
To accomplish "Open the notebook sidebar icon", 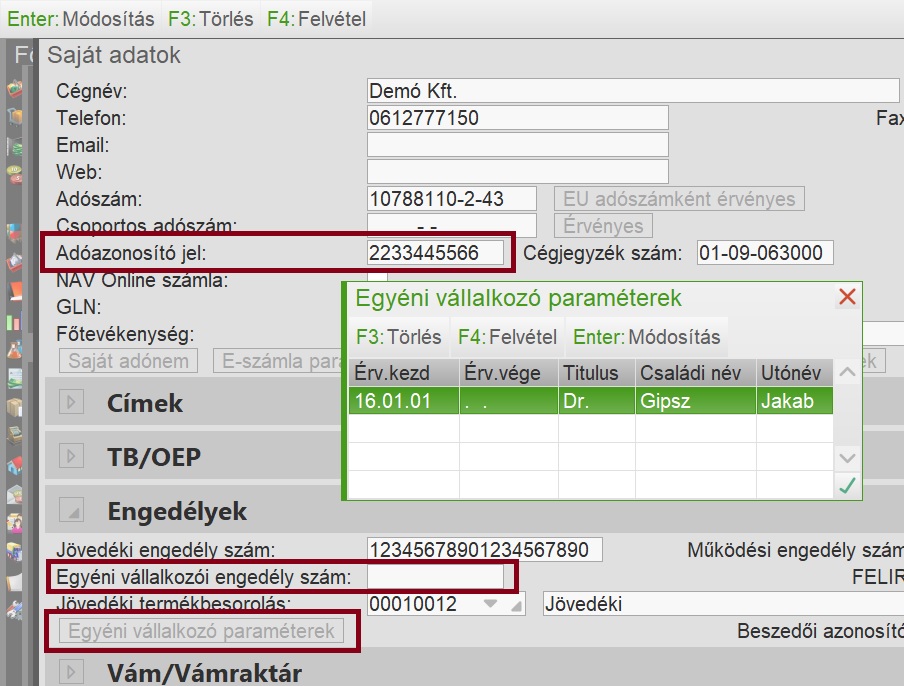I will (14, 581).
